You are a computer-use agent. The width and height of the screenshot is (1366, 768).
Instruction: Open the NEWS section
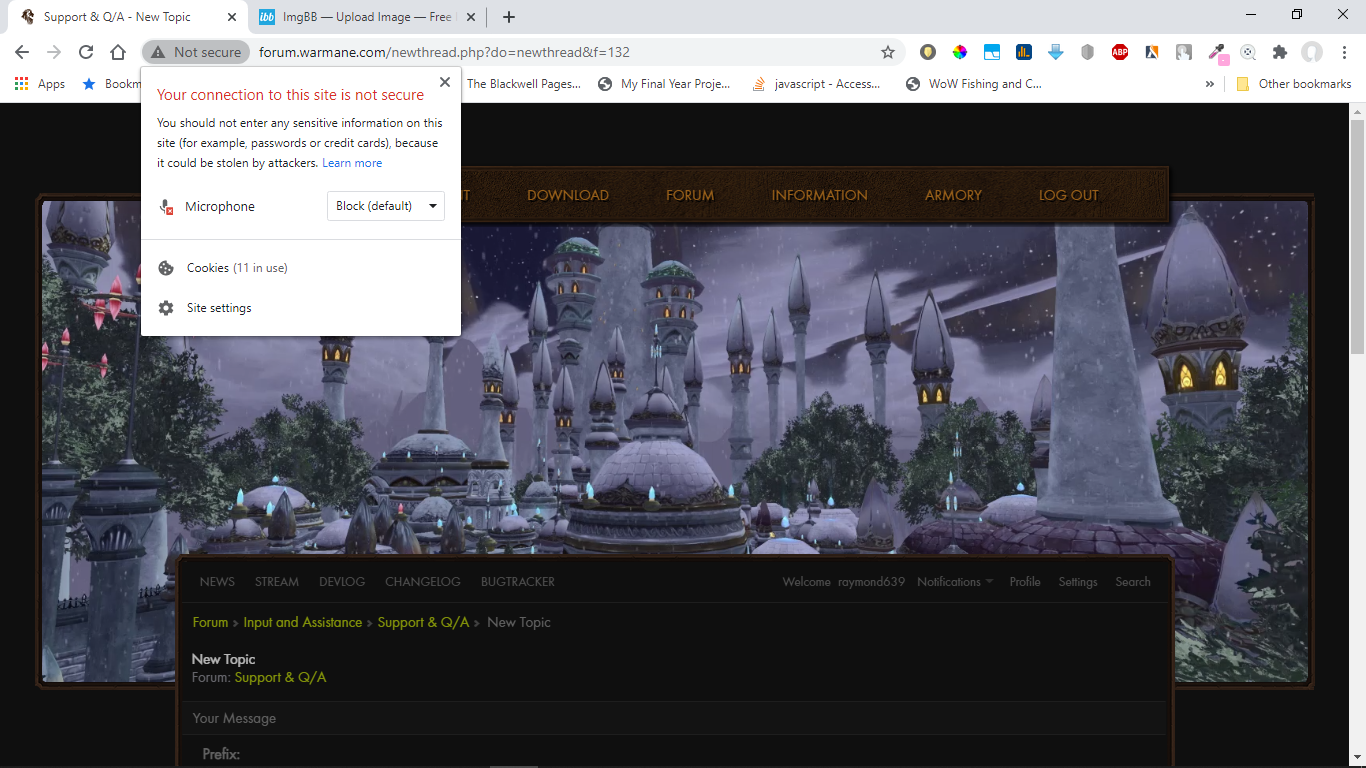[x=217, y=582]
